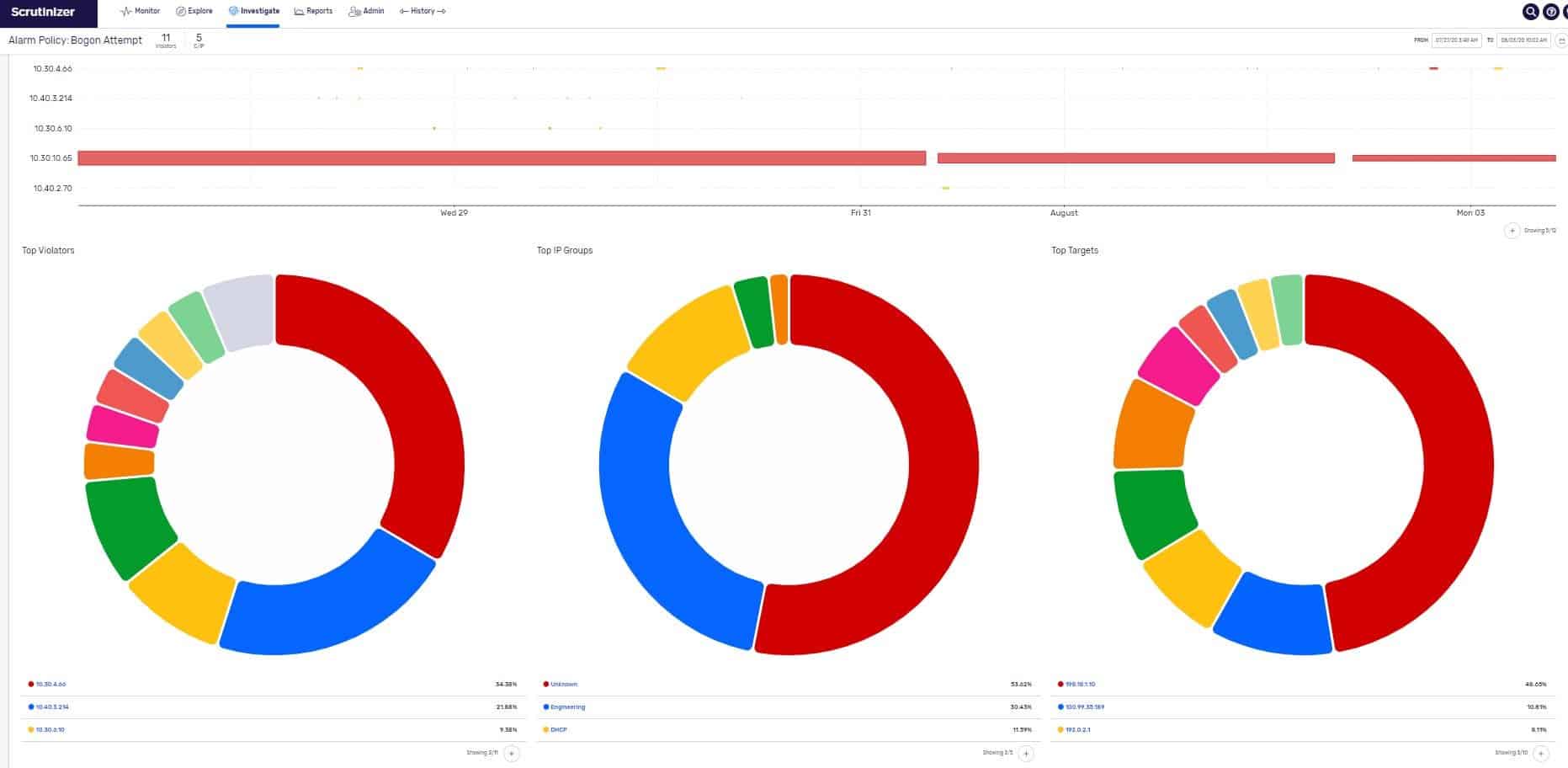Open the Engineering IP group link

pos(567,707)
